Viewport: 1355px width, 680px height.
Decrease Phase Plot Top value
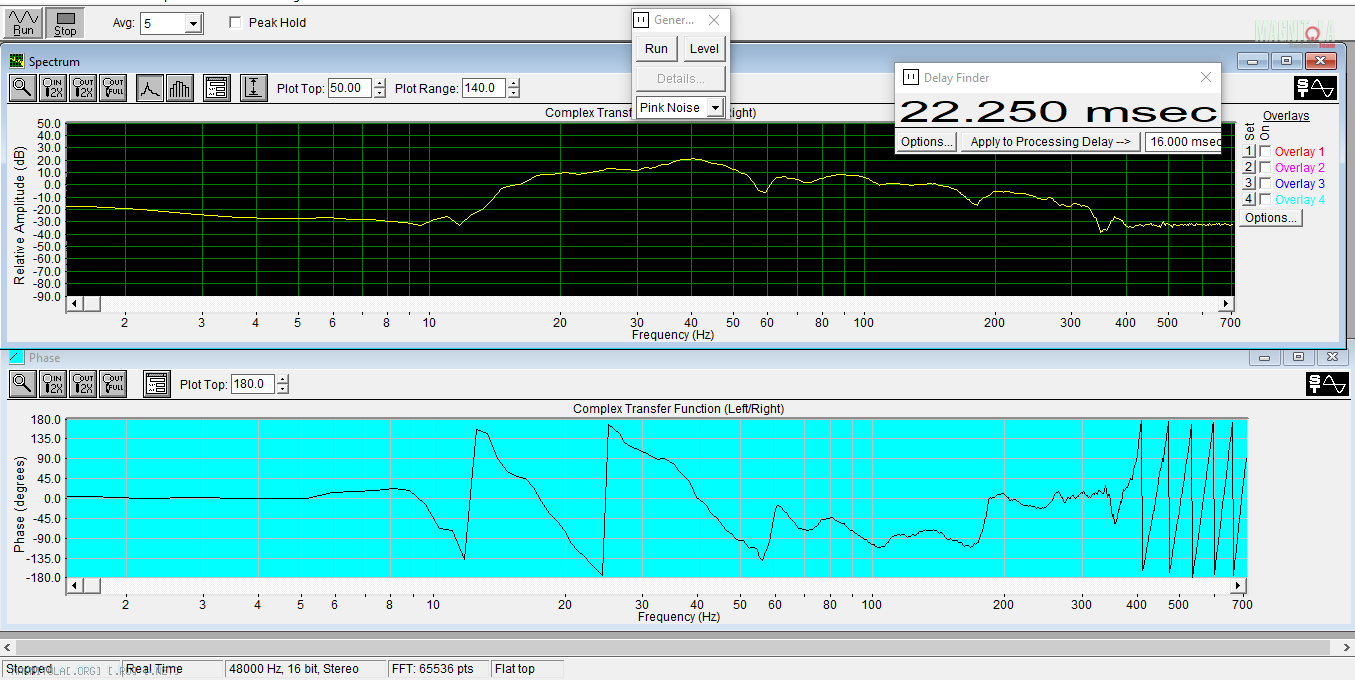click(x=283, y=389)
